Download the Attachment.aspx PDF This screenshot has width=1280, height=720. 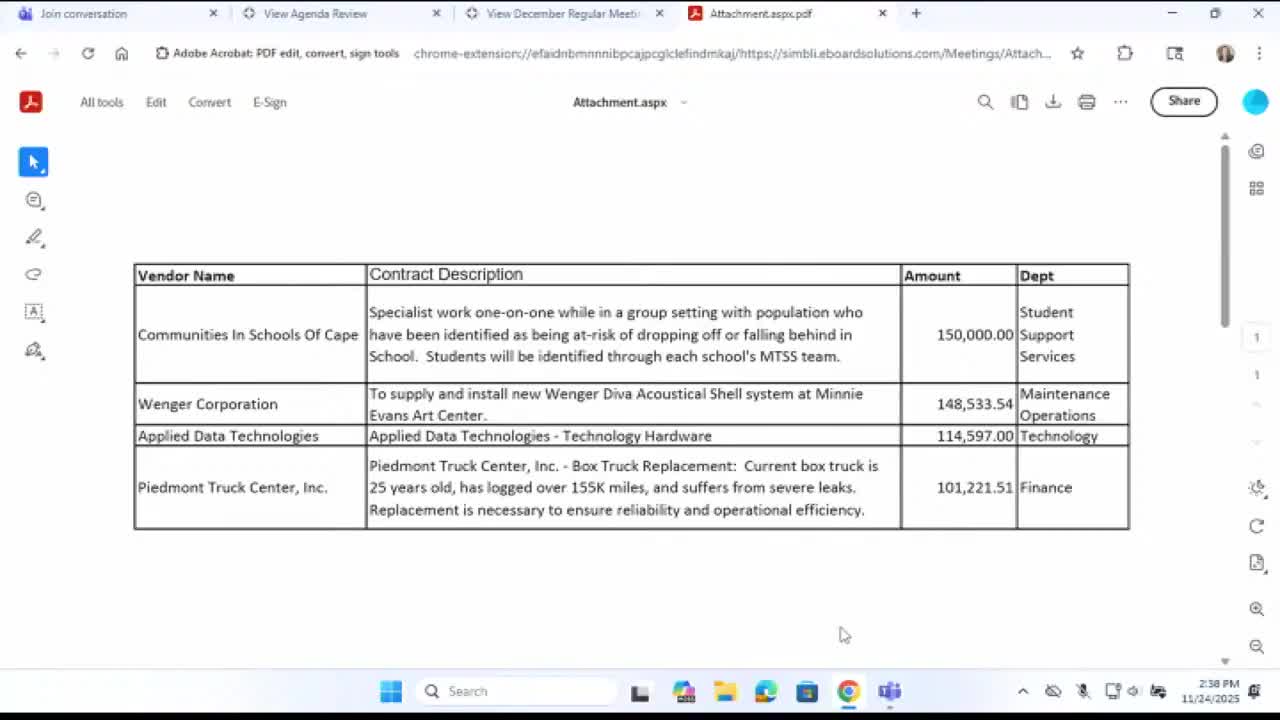coord(1053,101)
